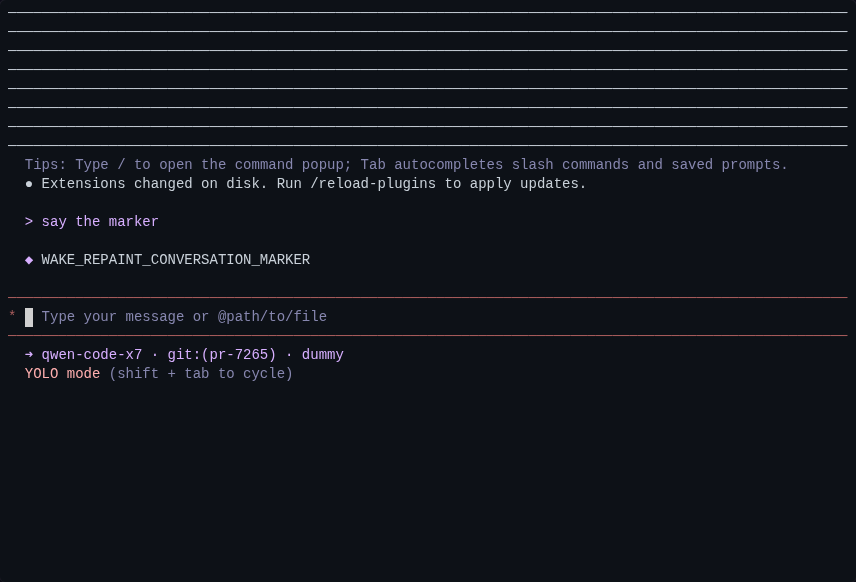Click the message input field placeholder
The image size is (856, 582).
point(184,317)
